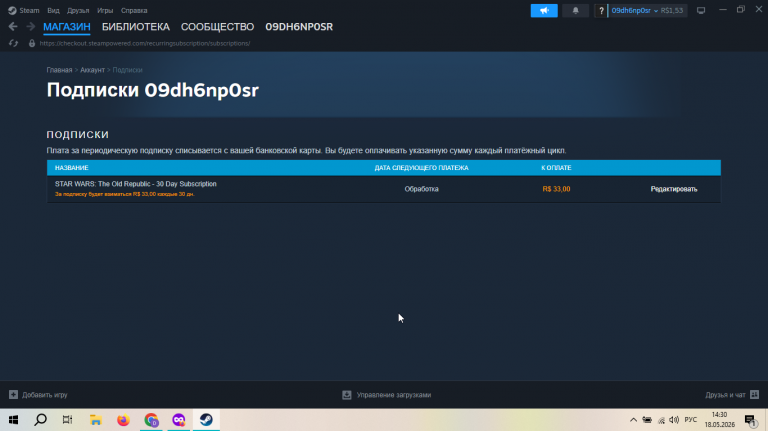Click the volume speaker tray icon
Image resolution: width=768 pixels, height=431 pixels.
[x=674, y=420]
